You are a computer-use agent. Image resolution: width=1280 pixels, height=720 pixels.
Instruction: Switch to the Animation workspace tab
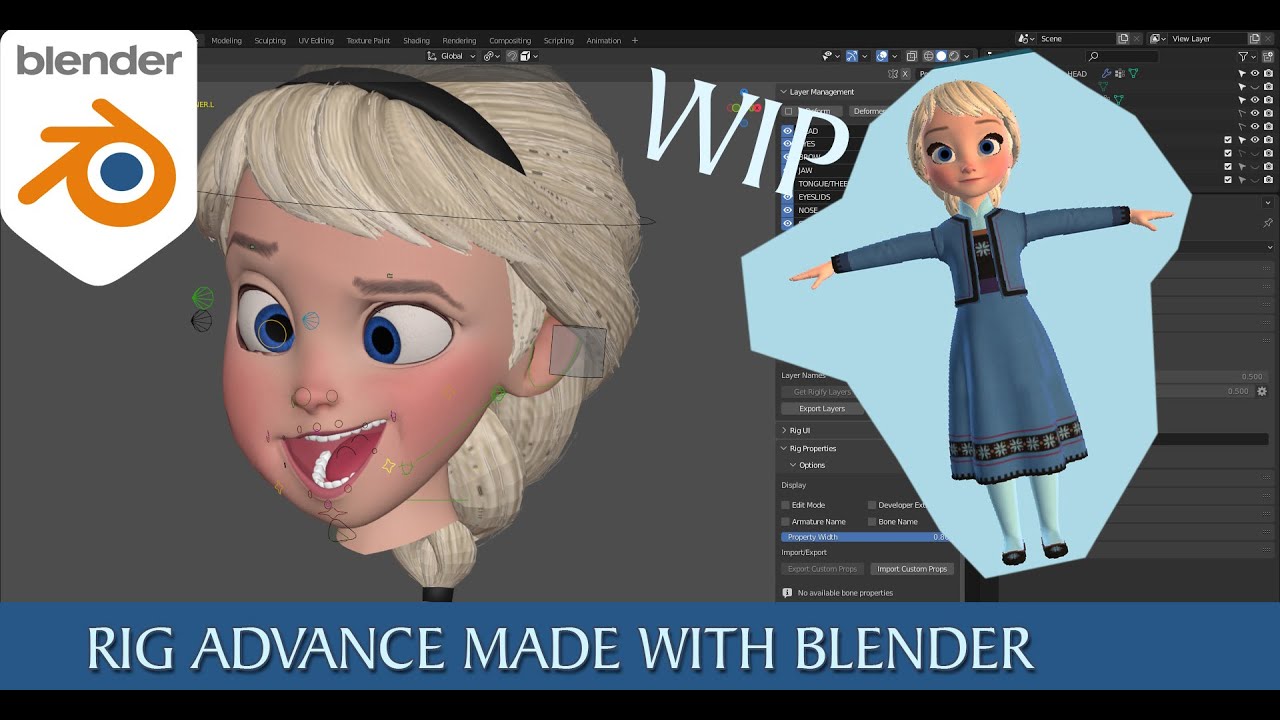[x=603, y=41]
